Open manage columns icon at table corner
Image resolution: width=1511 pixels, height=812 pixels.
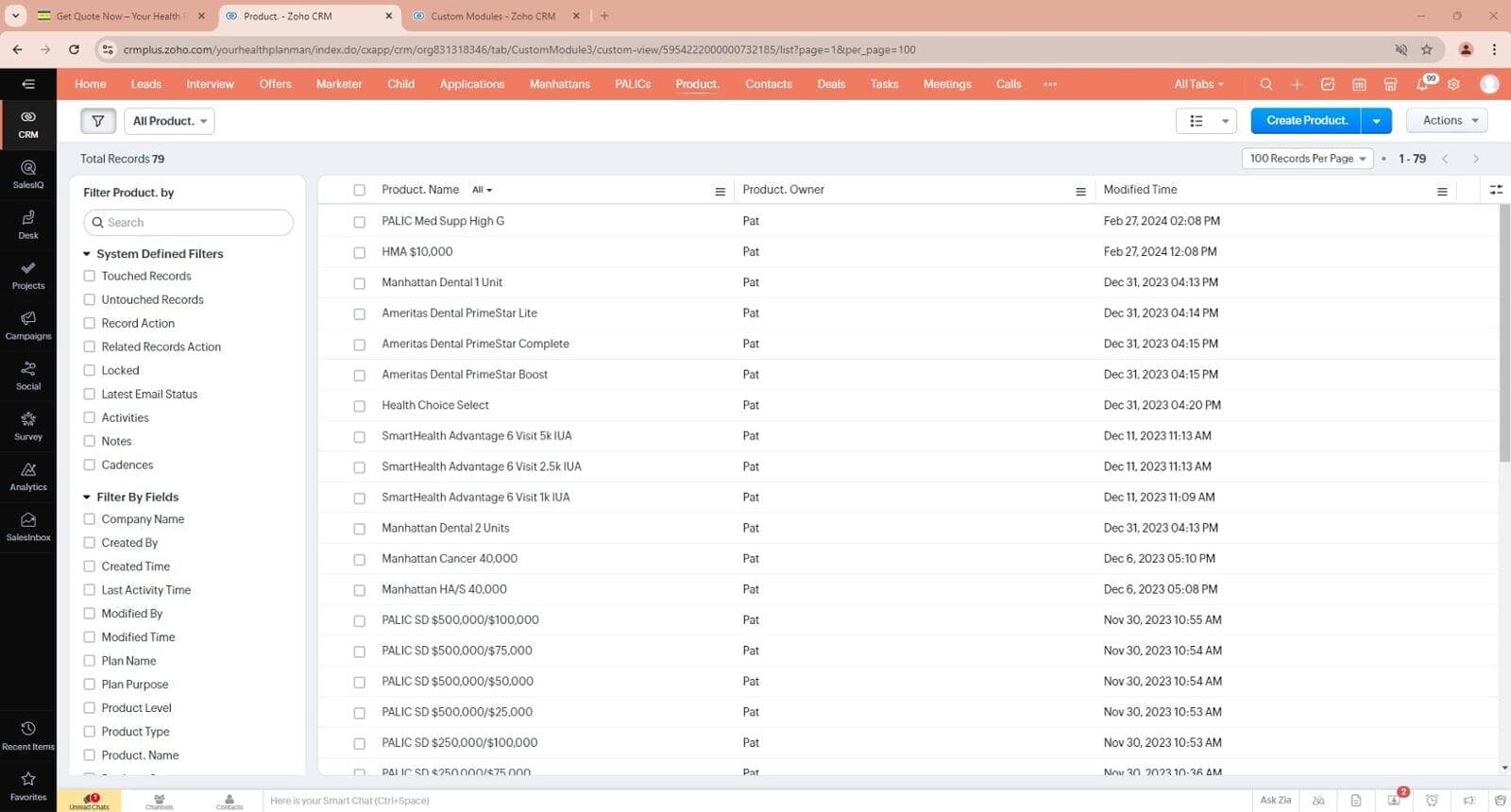pyautogui.click(x=1496, y=190)
